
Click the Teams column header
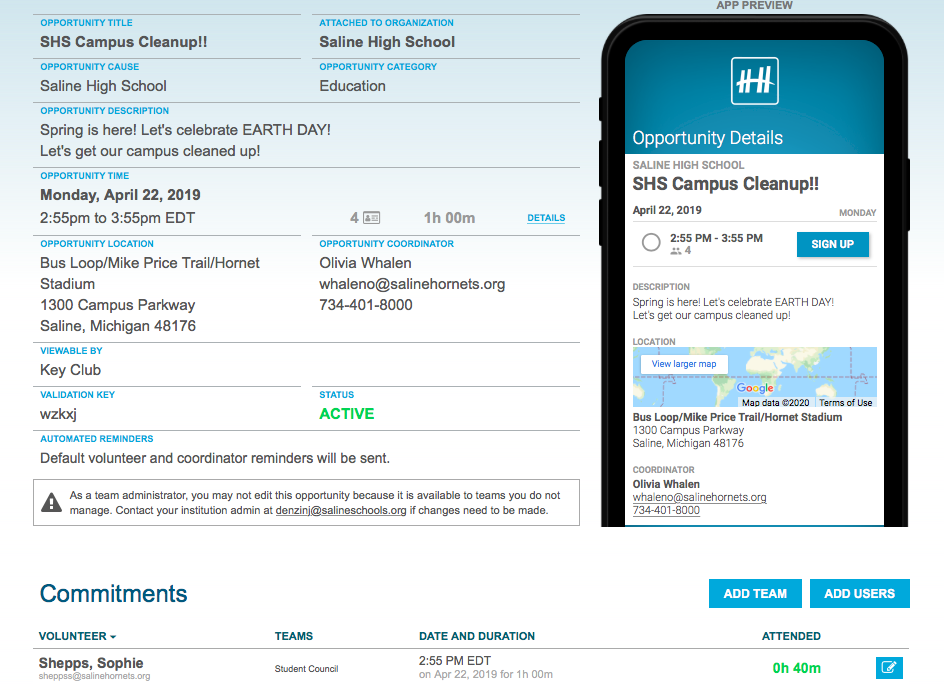coord(294,636)
